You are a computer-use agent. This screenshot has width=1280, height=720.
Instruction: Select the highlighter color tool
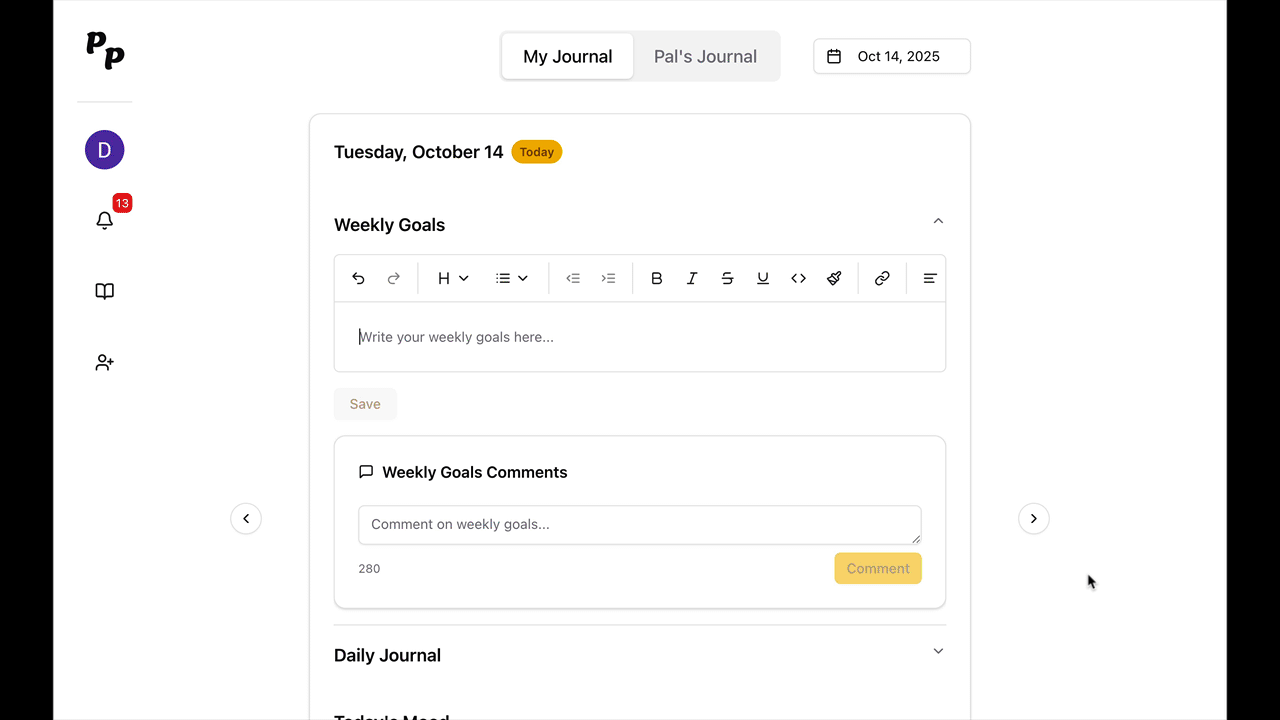pyautogui.click(x=834, y=279)
